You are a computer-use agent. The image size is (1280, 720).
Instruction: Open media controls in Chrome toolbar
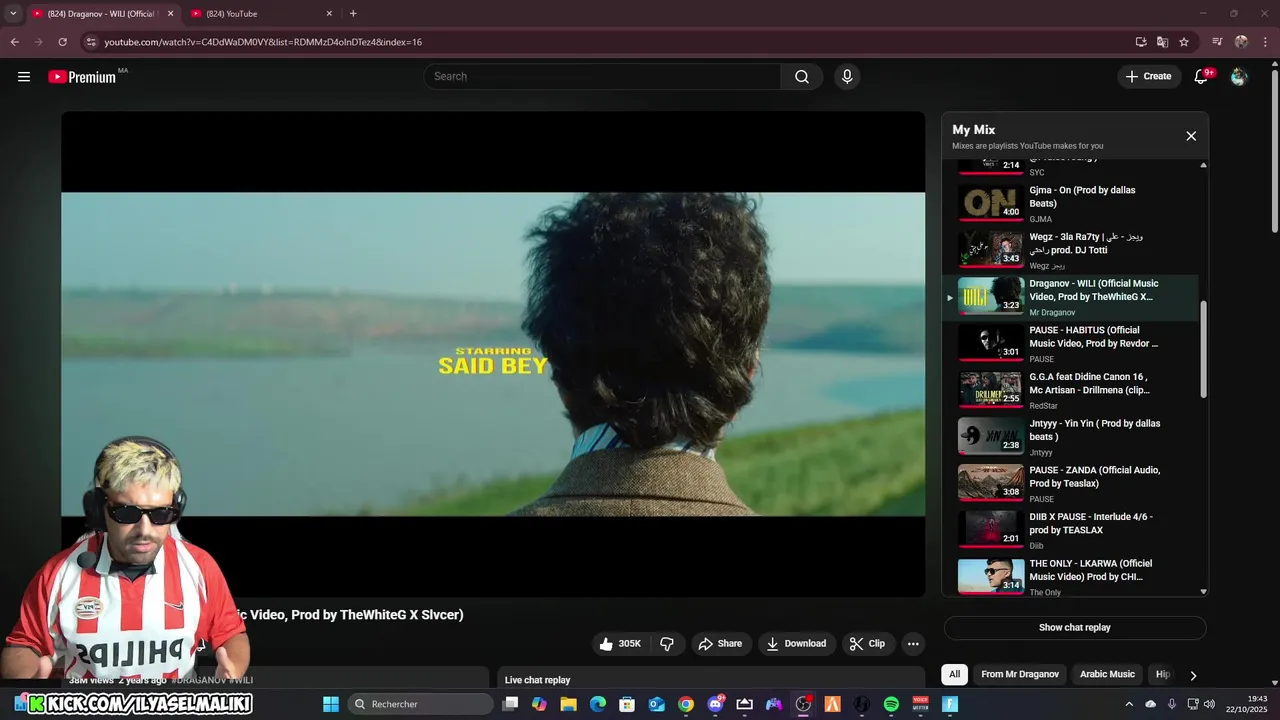tap(1217, 42)
